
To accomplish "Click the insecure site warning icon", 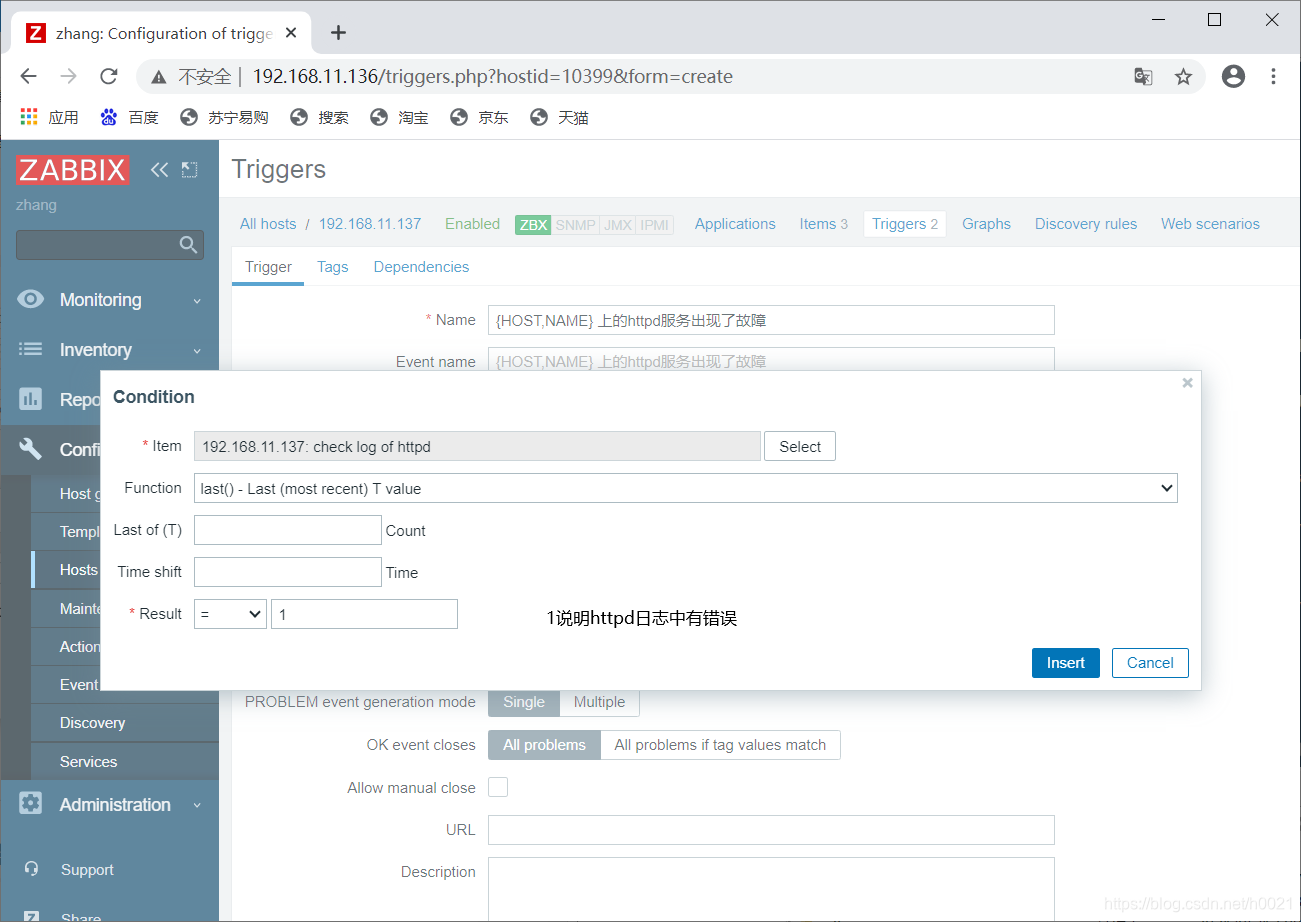I will pyautogui.click(x=158, y=77).
